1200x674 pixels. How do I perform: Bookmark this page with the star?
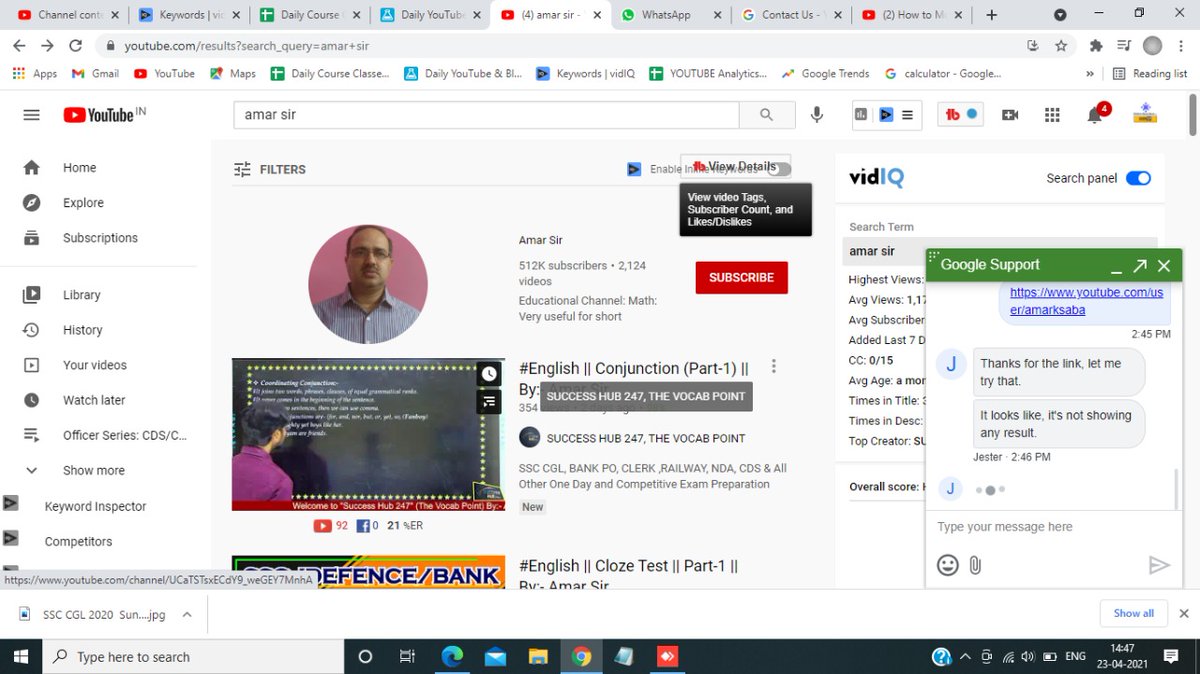[x=1061, y=46]
